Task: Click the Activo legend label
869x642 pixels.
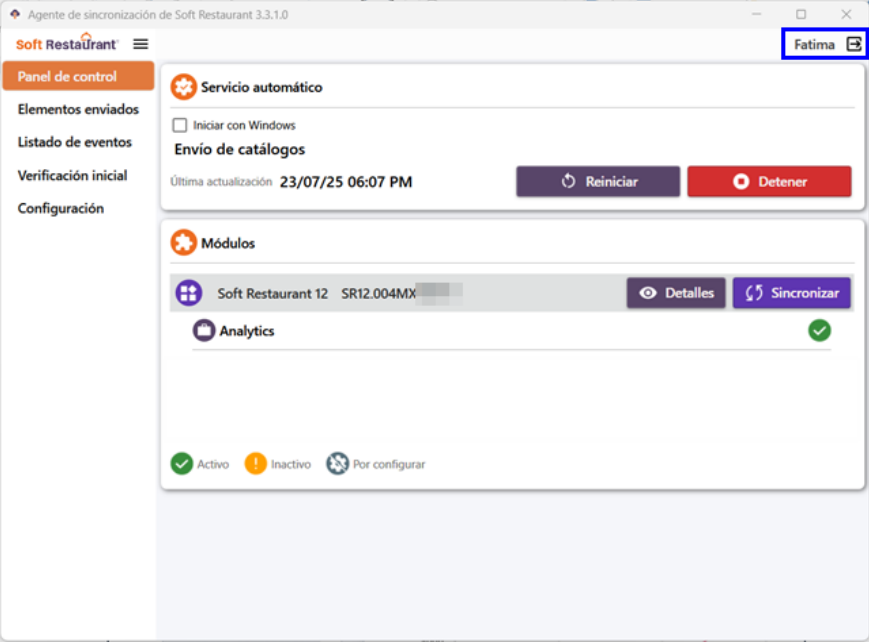Action: click(213, 464)
